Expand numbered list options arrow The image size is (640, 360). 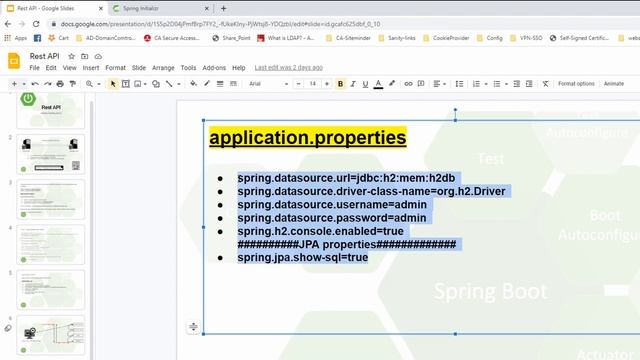486,84
